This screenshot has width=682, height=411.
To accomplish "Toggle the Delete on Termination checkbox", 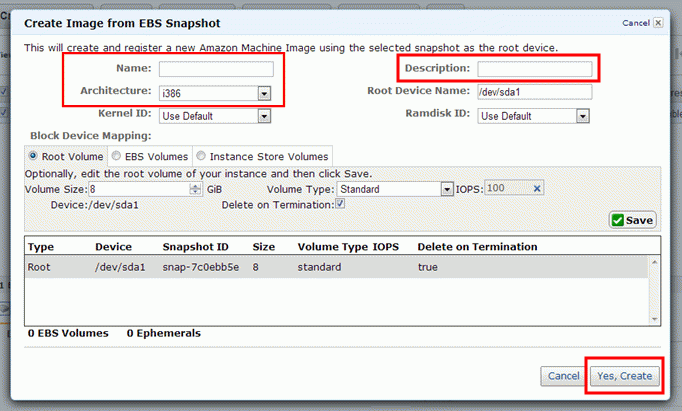I will (x=340, y=204).
